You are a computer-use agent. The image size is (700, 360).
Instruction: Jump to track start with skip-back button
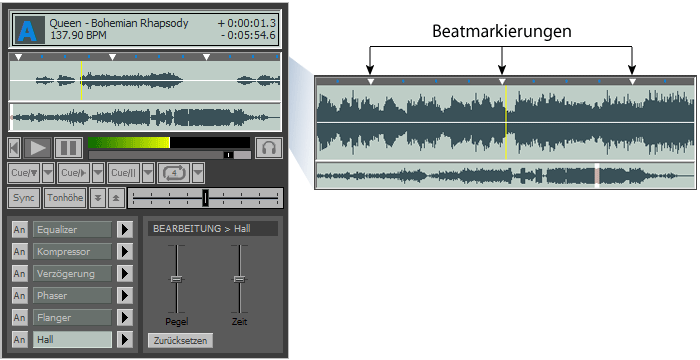pyautogui.click(x=14, y=148)
